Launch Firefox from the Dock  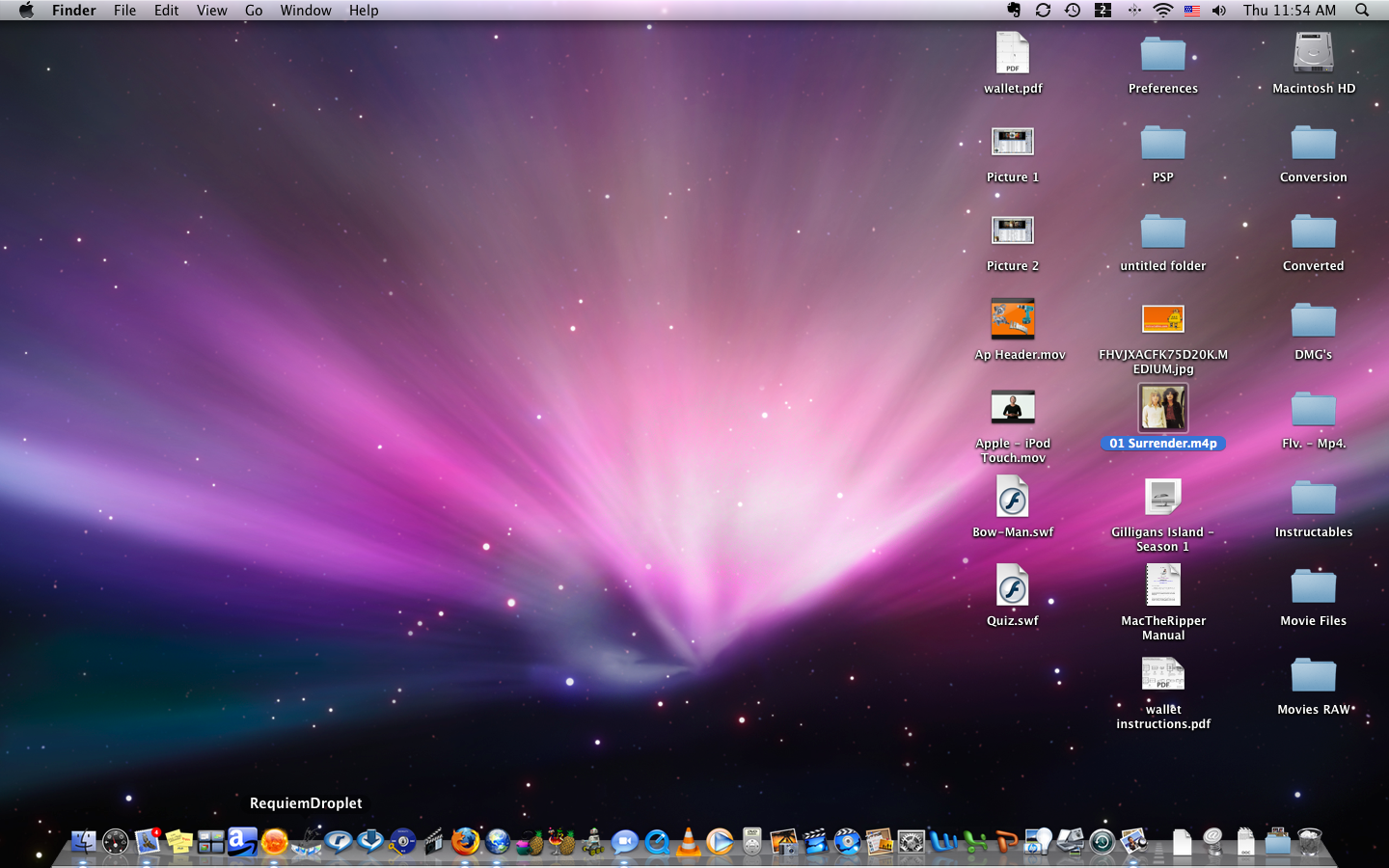click(466, 842)
